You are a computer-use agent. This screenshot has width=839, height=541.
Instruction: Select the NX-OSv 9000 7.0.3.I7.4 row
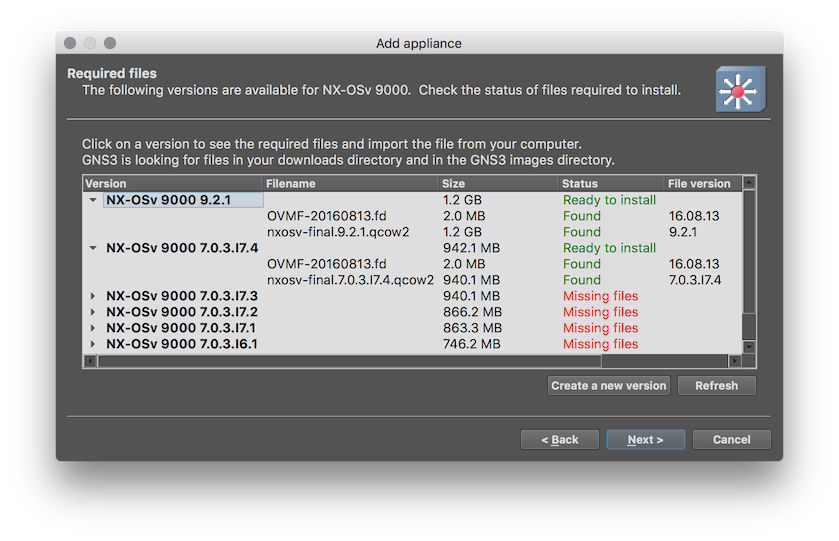[x=413, y=248]
